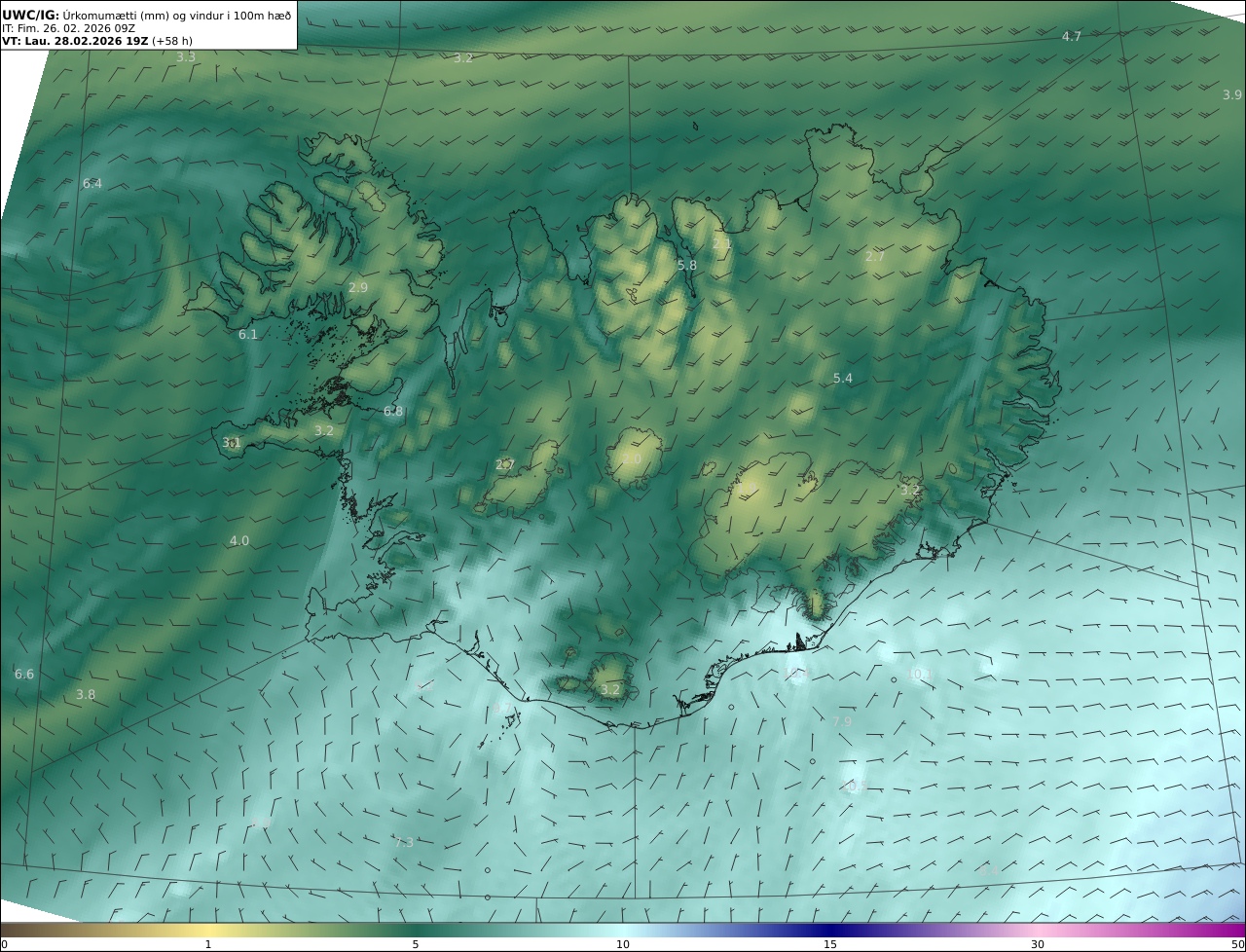This screenshot has width=1246, height=952.
Task: Click the 6.8 value on the map
Action: (x=393, y=411)
